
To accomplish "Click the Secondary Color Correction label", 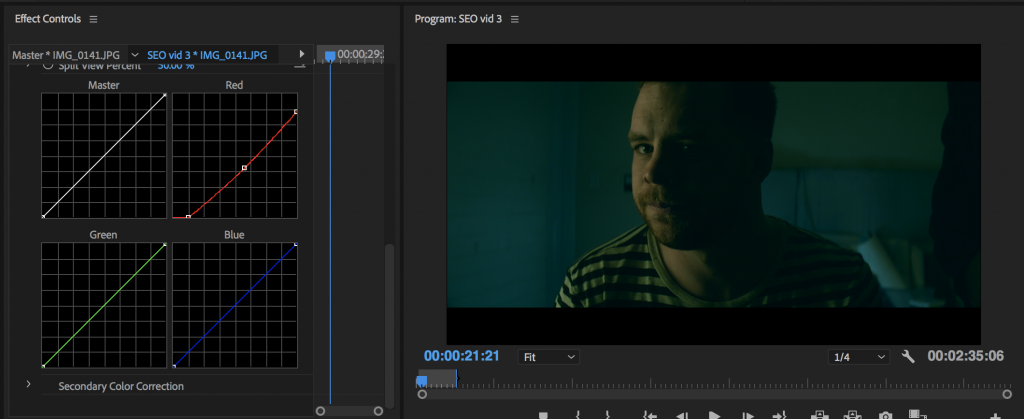I will click(121, 386).
